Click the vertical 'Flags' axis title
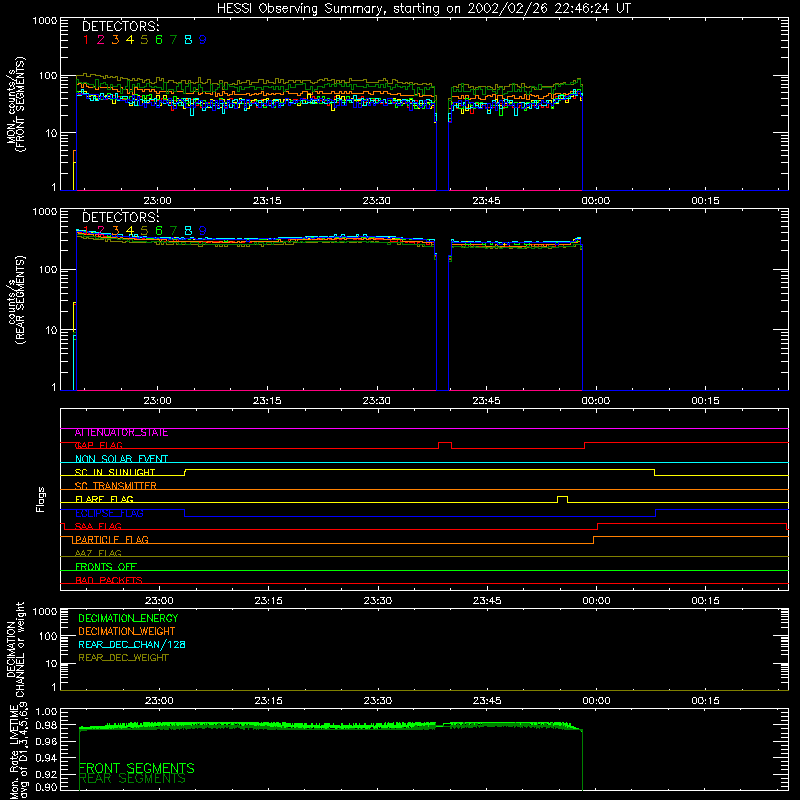Viewport: 800px width, 800px height. 41,499
